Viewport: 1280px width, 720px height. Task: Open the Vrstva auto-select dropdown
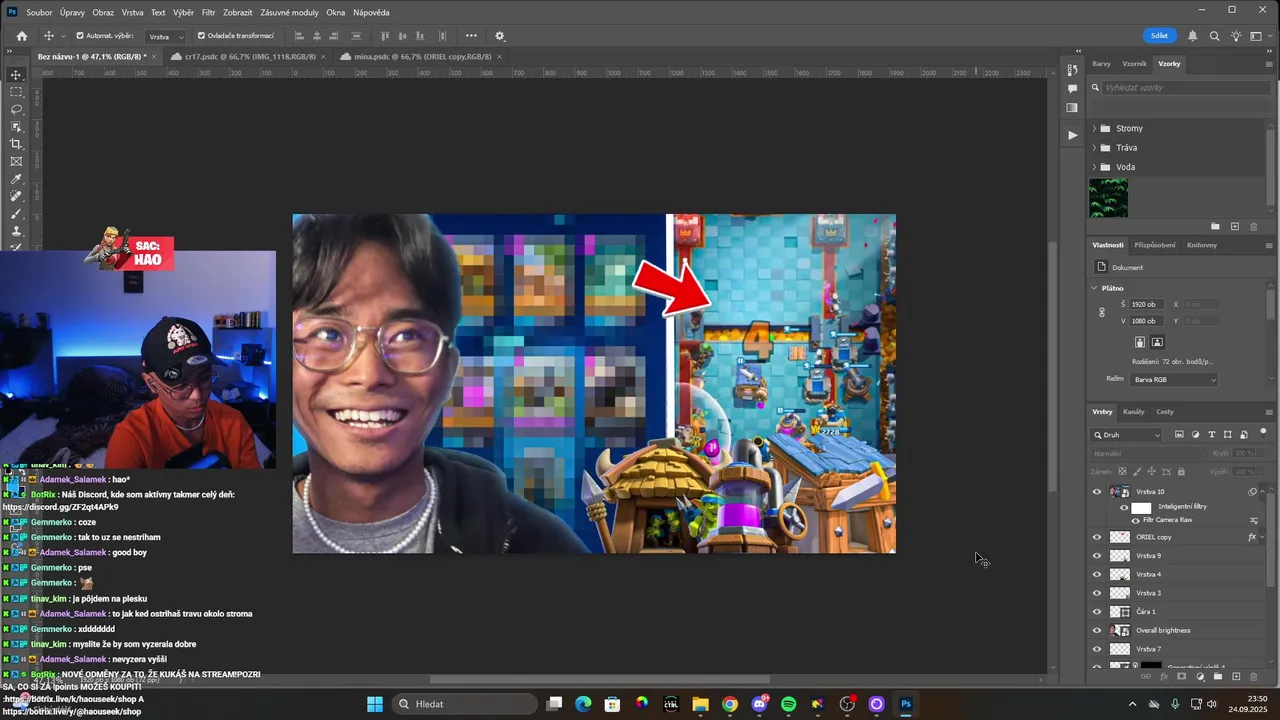[x=166, y=36]
